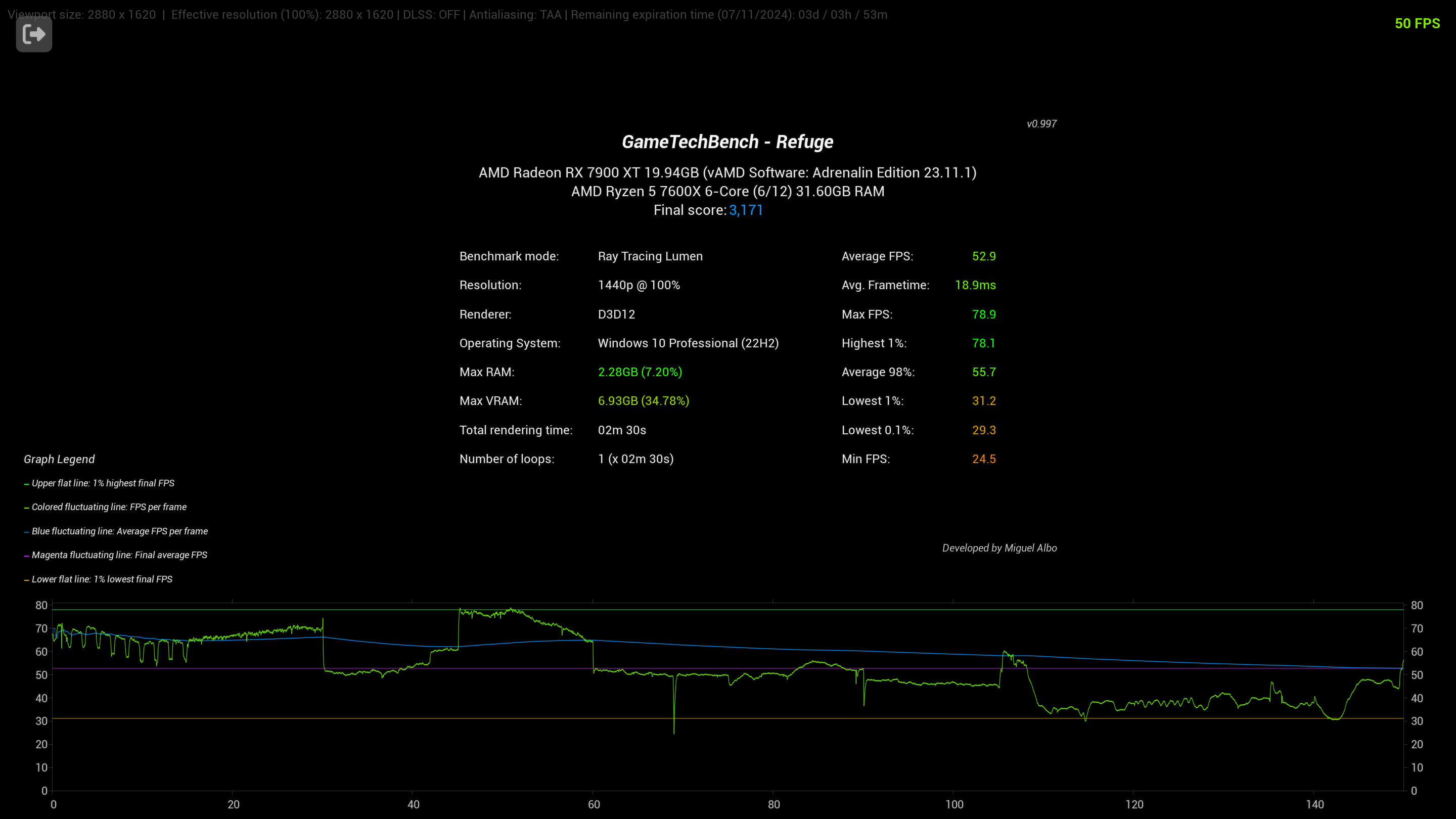The image size is (1456, 819).
Task: Click the version label v0.997
Action: pos(1041,124)
